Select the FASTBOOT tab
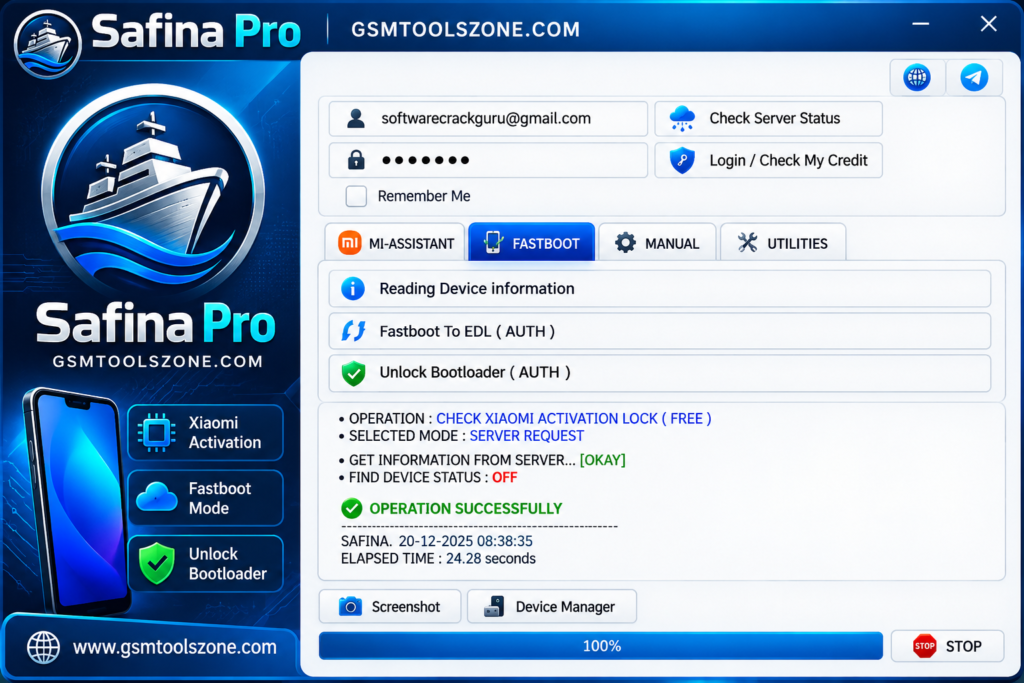Screen dimensions: 1024x683 point(532,242)
